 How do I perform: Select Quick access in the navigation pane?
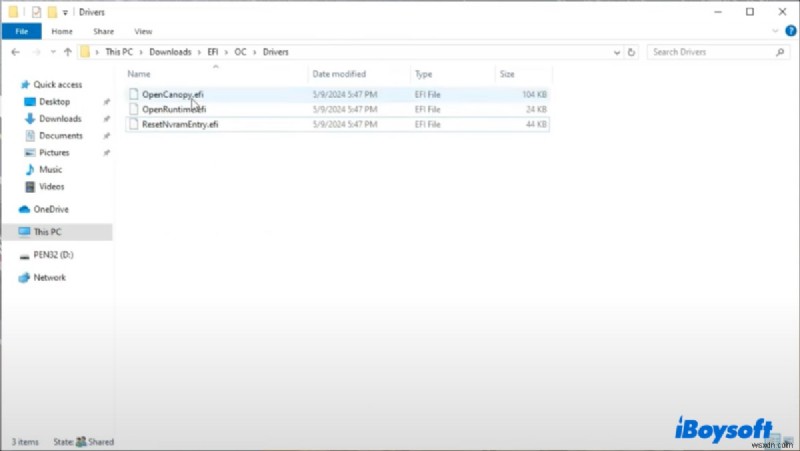click(x=58, y=85)
